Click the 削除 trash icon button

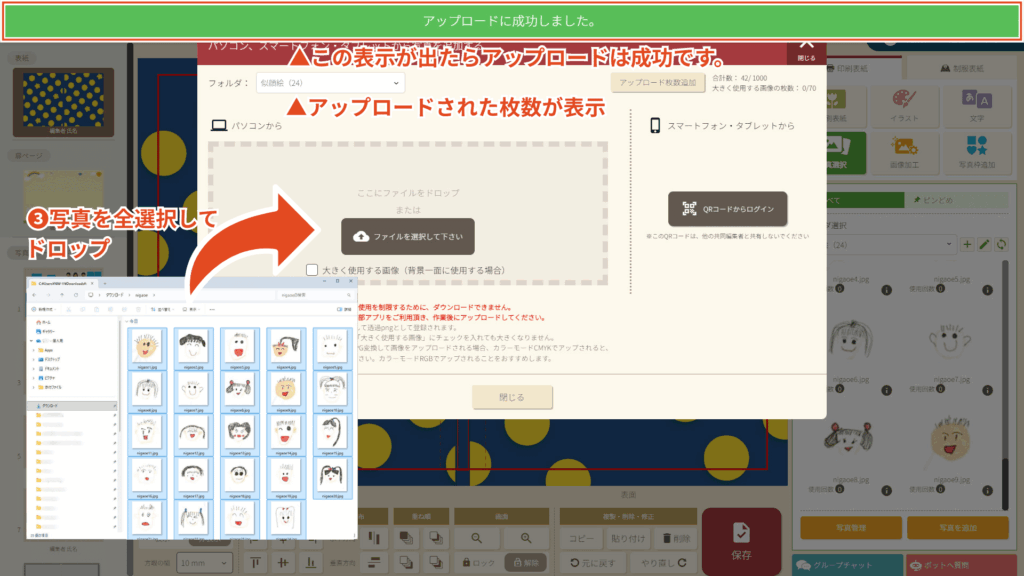point(673,539)
